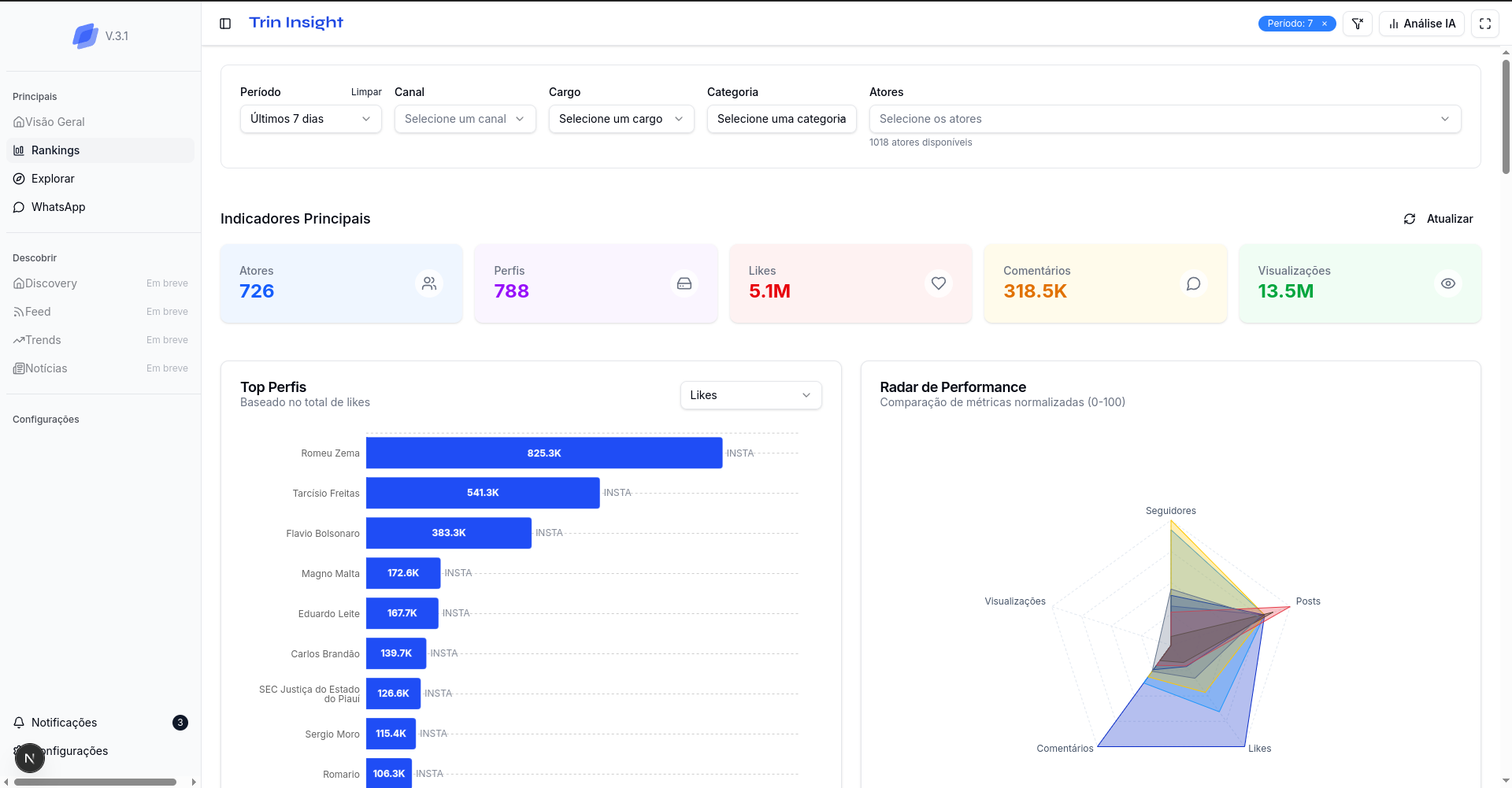Viewport: 1512px width, 788px height.
Task: Open the 'Selecione um canal' dropdown
Action: [x=465, y=119]
